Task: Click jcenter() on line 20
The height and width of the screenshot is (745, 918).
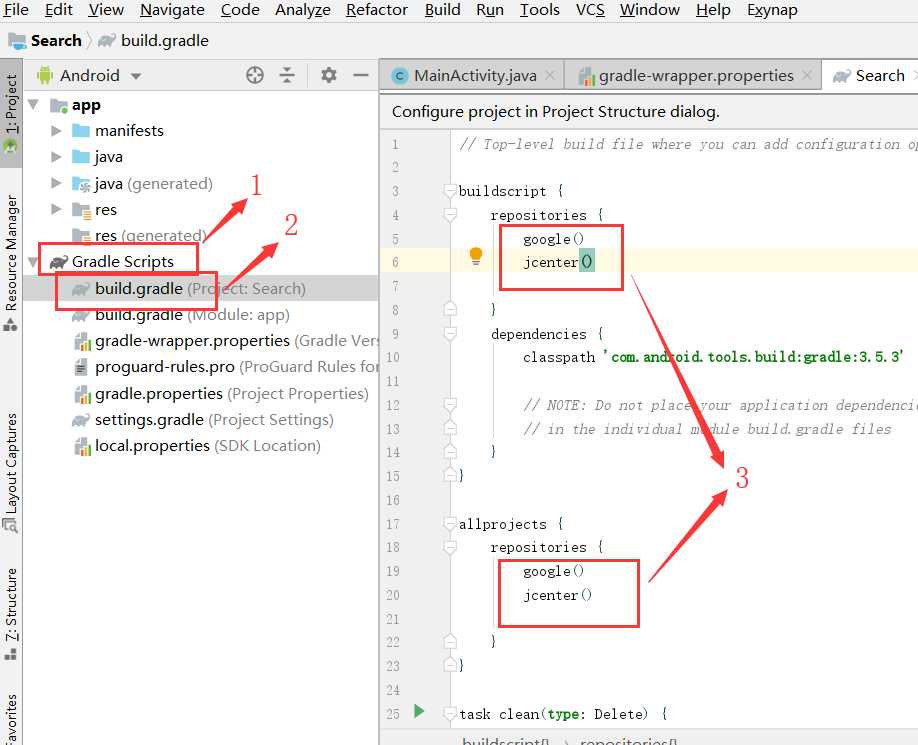Action: click(x=557, y=595)
